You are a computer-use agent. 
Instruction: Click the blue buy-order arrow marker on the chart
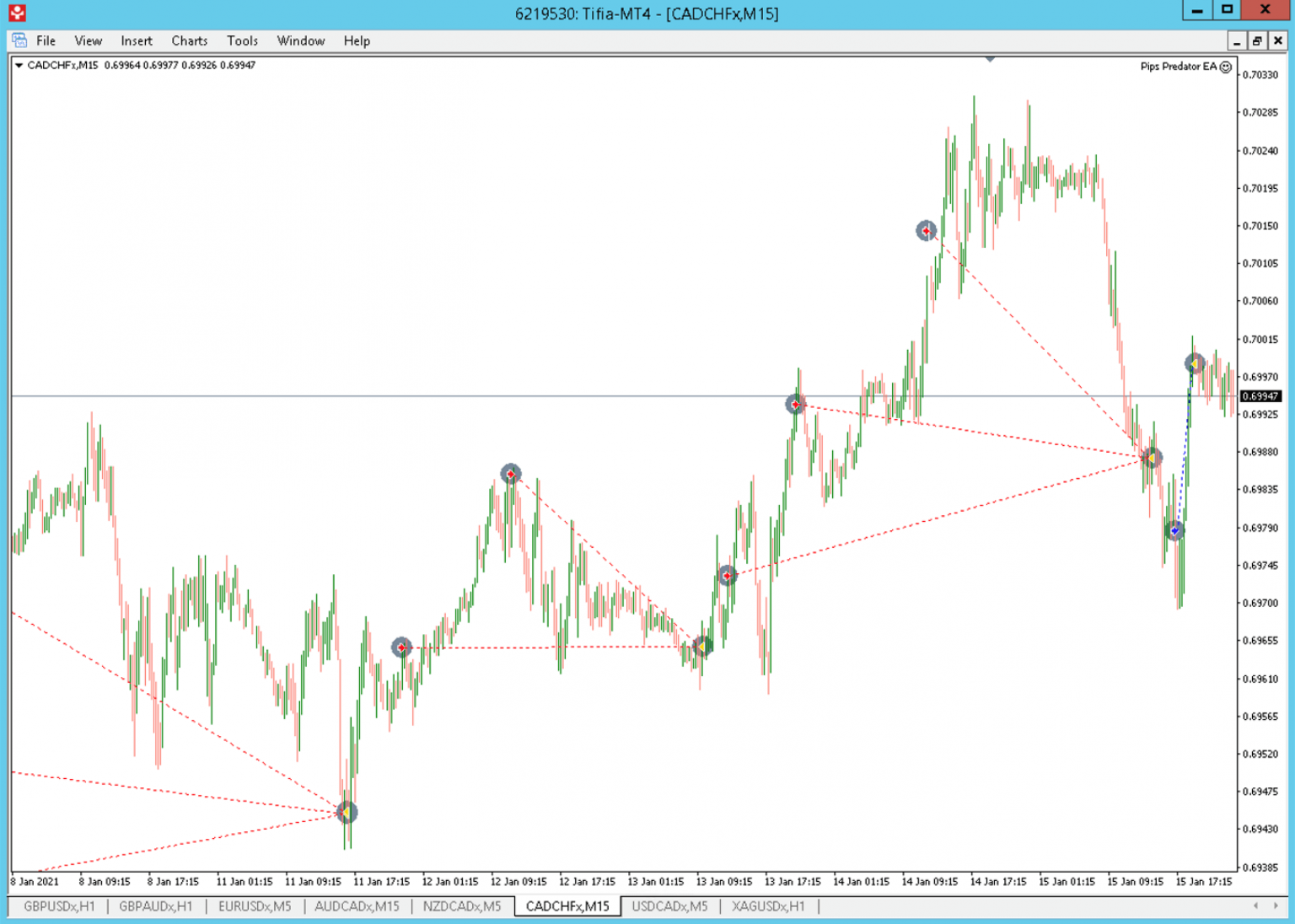[1174, 530]
